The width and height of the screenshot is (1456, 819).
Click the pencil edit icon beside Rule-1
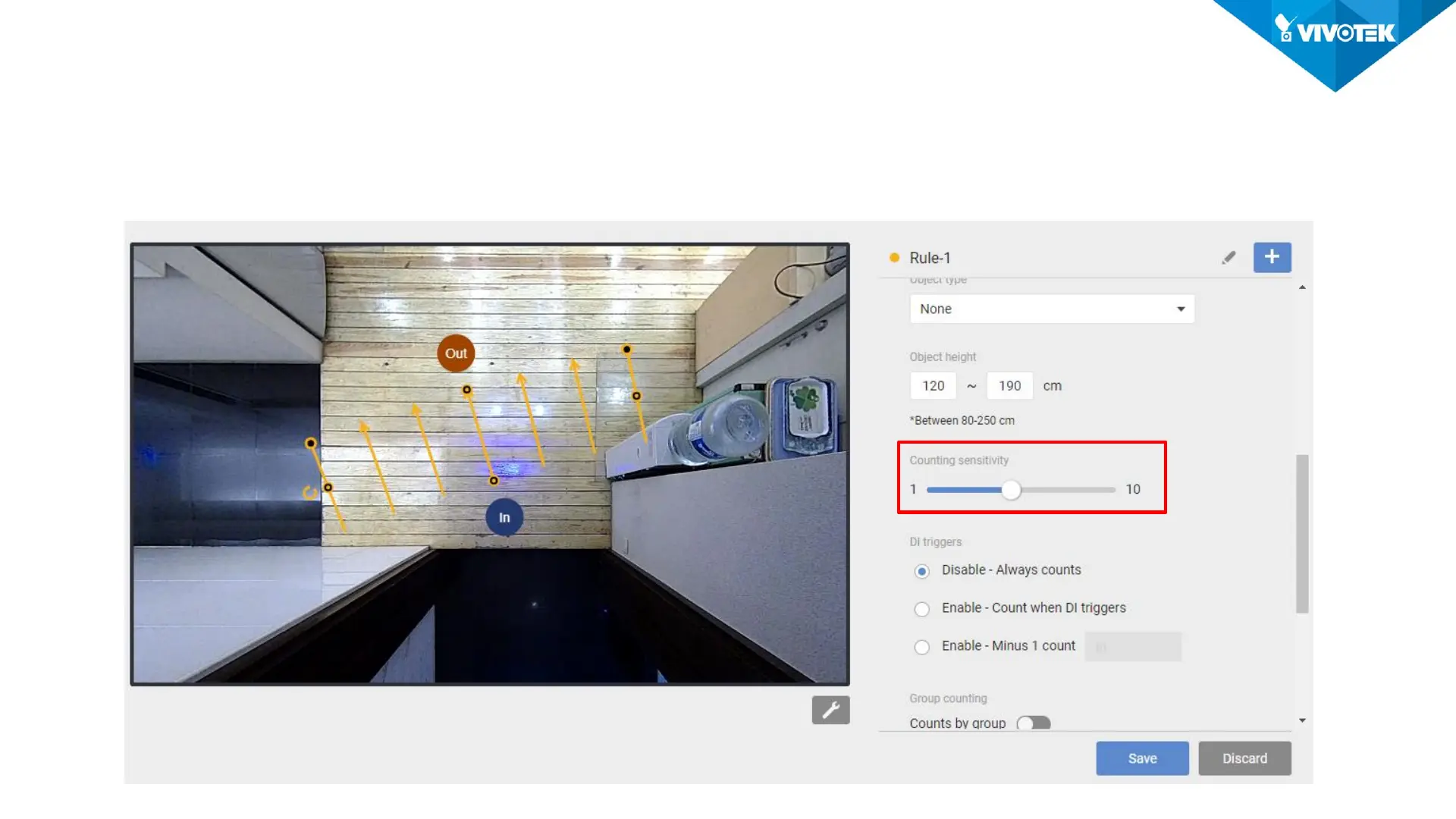[x=1228, y=258]
